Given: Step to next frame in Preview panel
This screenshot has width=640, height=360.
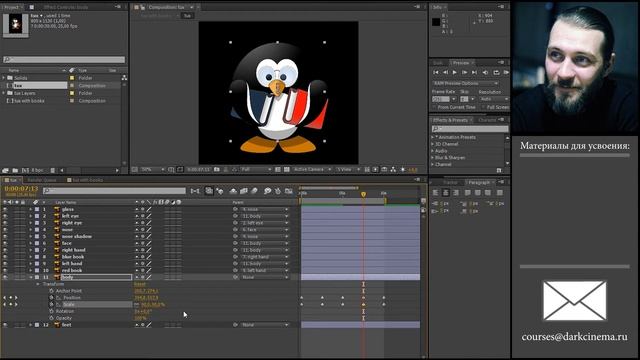Looking at the screenshot, I should pos(464,72).
